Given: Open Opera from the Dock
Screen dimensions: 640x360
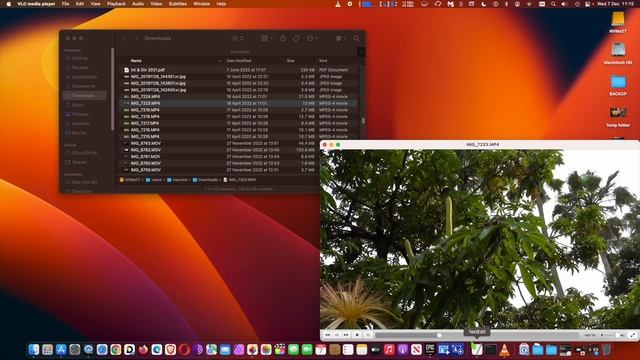Looking at the screenshot, I should (x=184, y=349).
